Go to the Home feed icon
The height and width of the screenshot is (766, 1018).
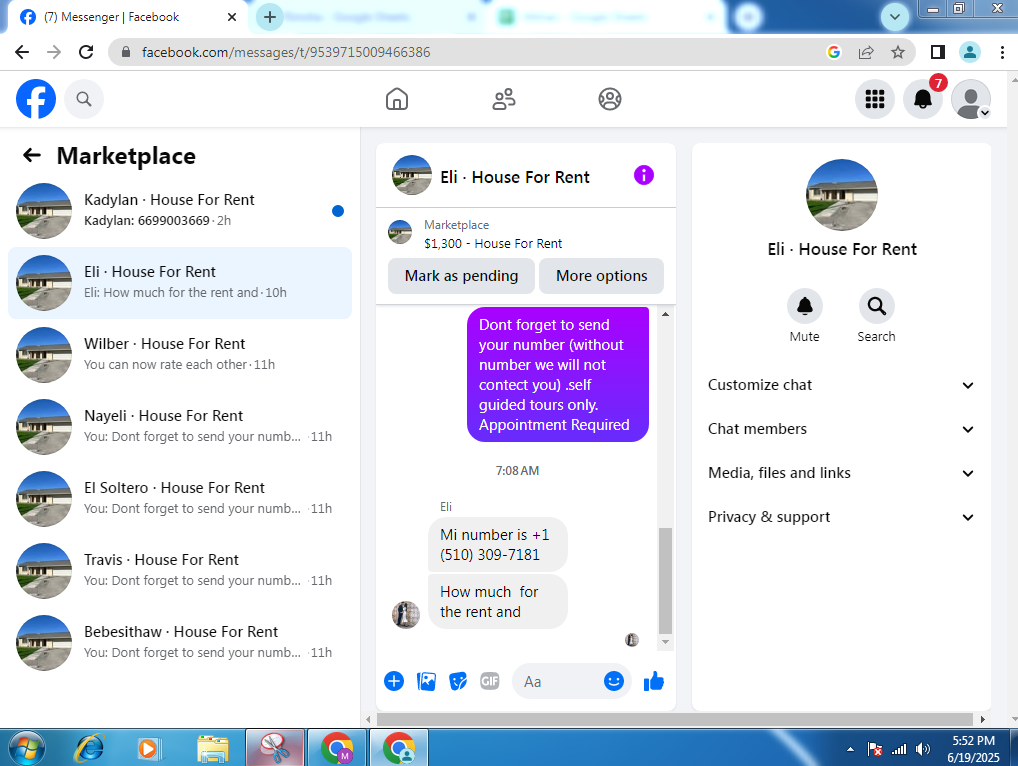pos(397,99)
